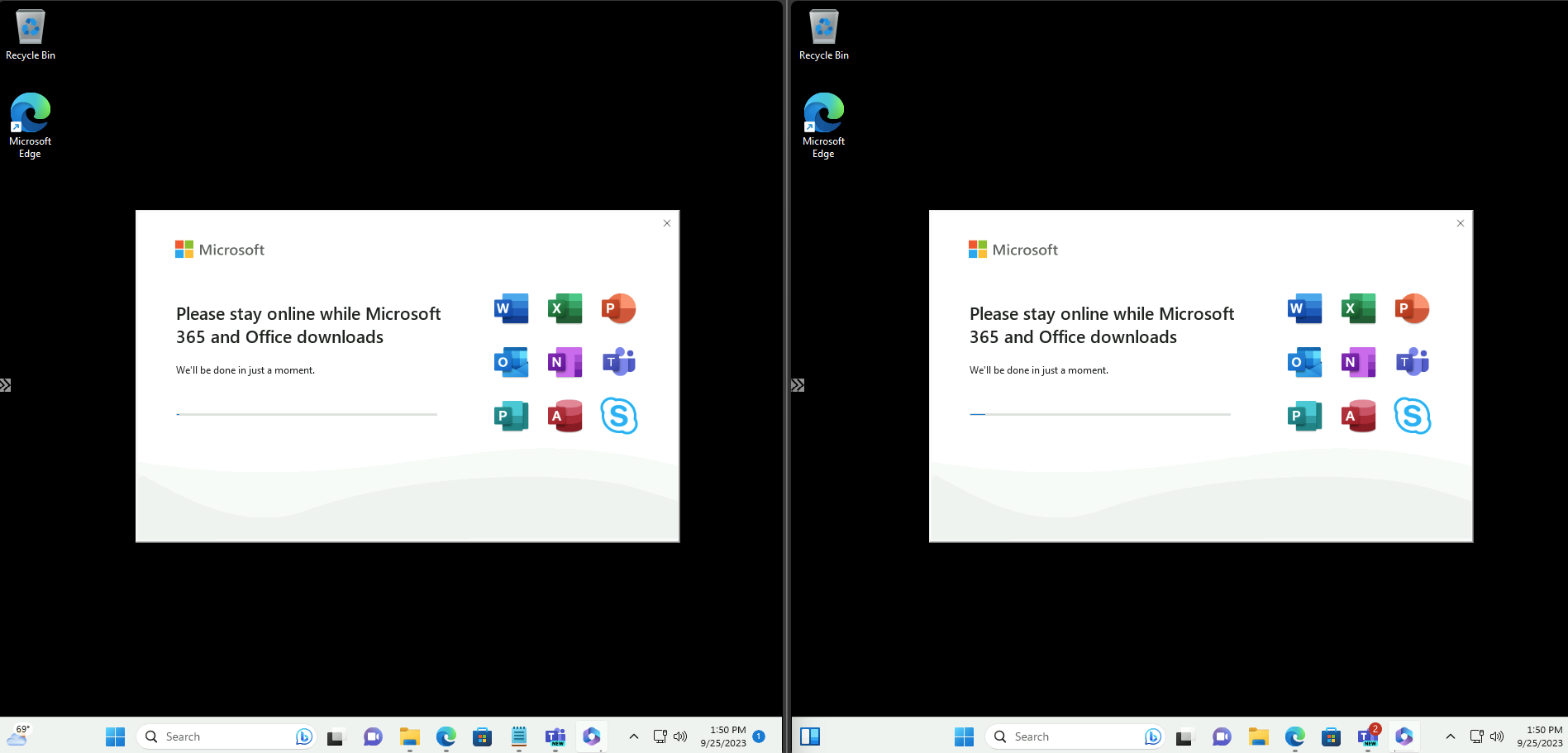Close the right Microsoft 365 installer dialog
Viewport: 1568px width, 753px height.
pos(1461,223)
